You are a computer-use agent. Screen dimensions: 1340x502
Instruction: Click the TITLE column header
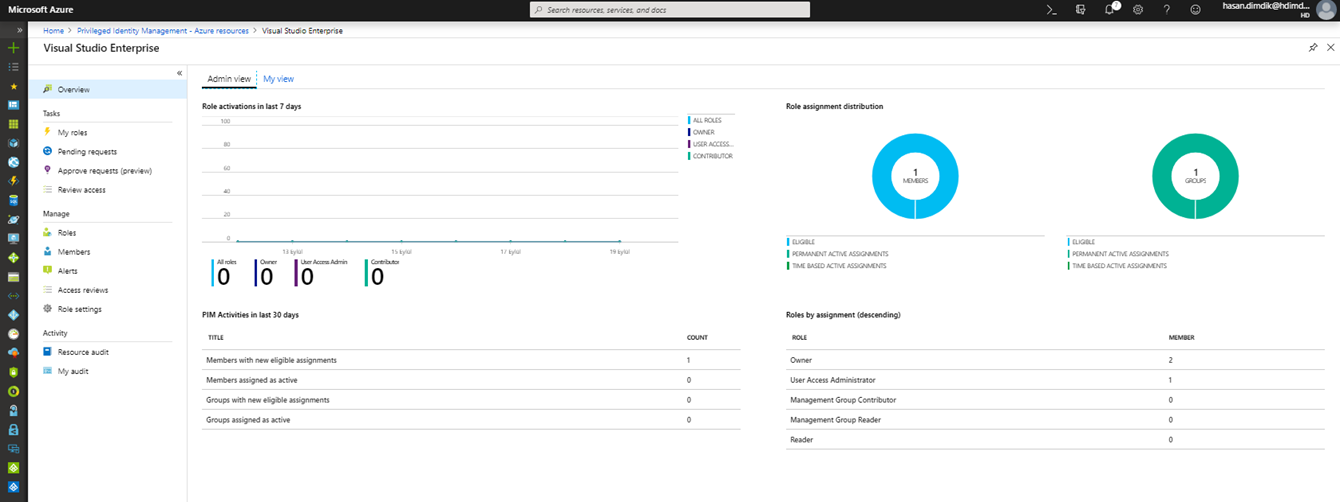(x=216, y=337)
